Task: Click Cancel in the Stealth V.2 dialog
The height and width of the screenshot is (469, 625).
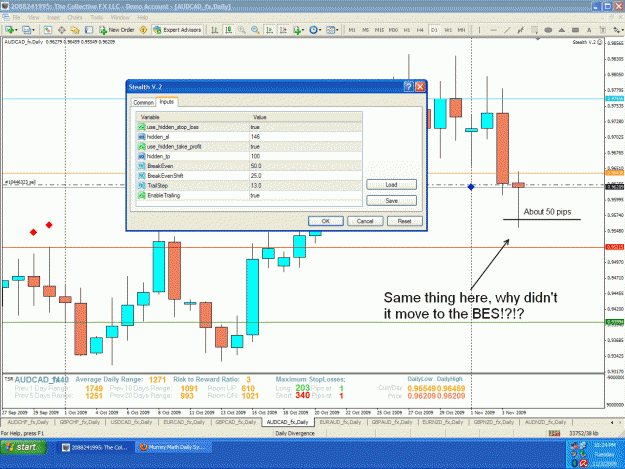Action: (365, 221)
